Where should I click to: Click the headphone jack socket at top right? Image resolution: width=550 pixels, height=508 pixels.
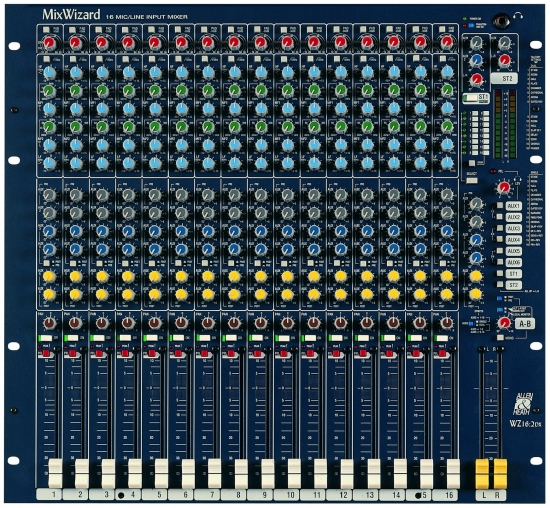[x=501, y=21]
